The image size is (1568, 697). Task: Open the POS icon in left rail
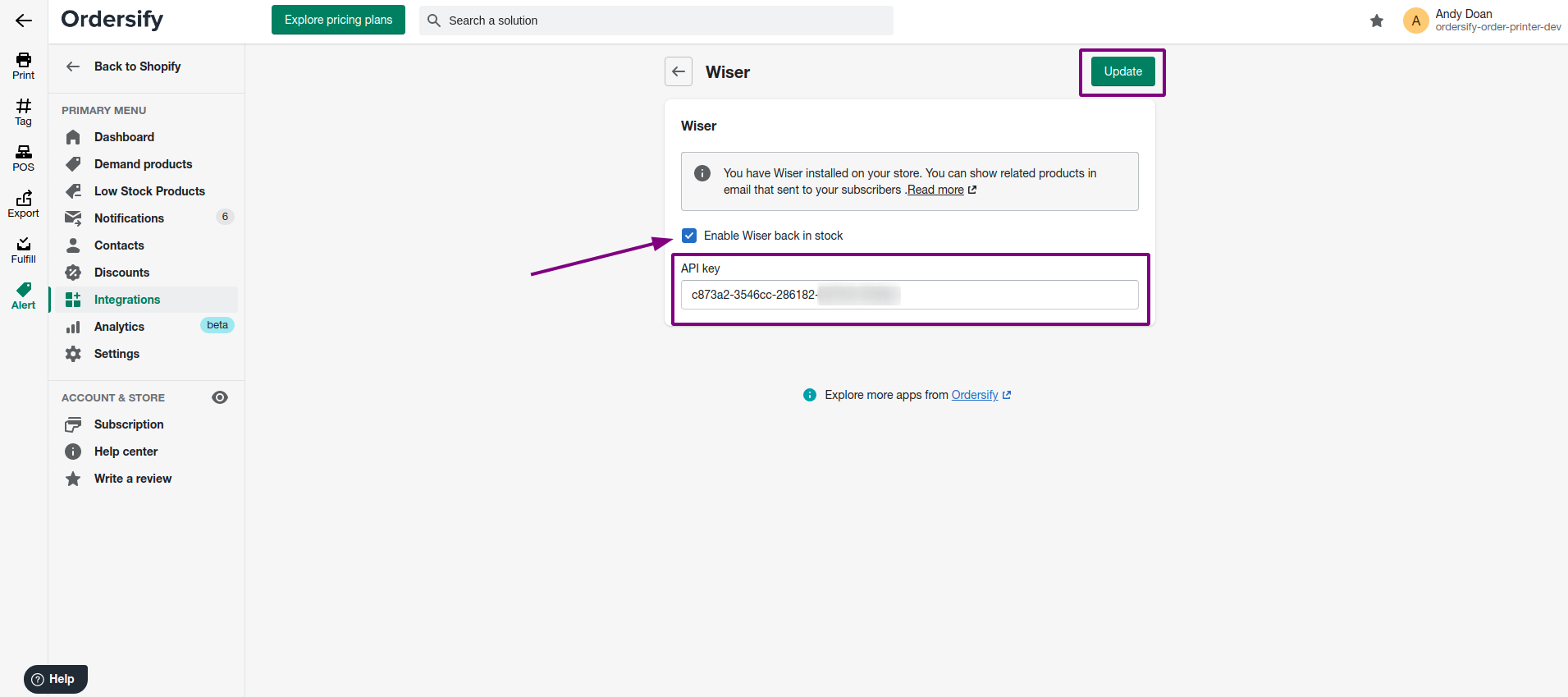click(23, 158)
